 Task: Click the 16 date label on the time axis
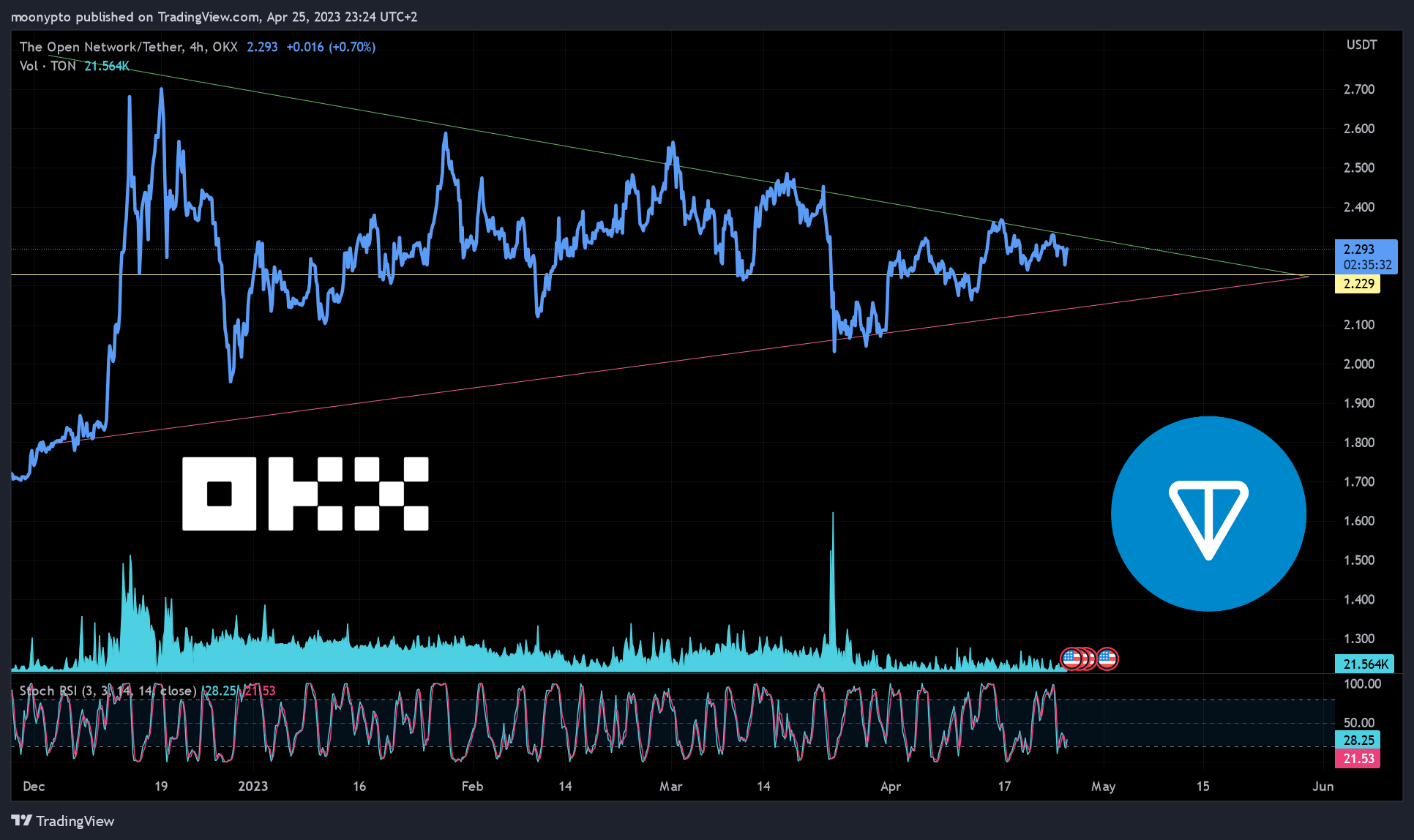pos(359,787)
